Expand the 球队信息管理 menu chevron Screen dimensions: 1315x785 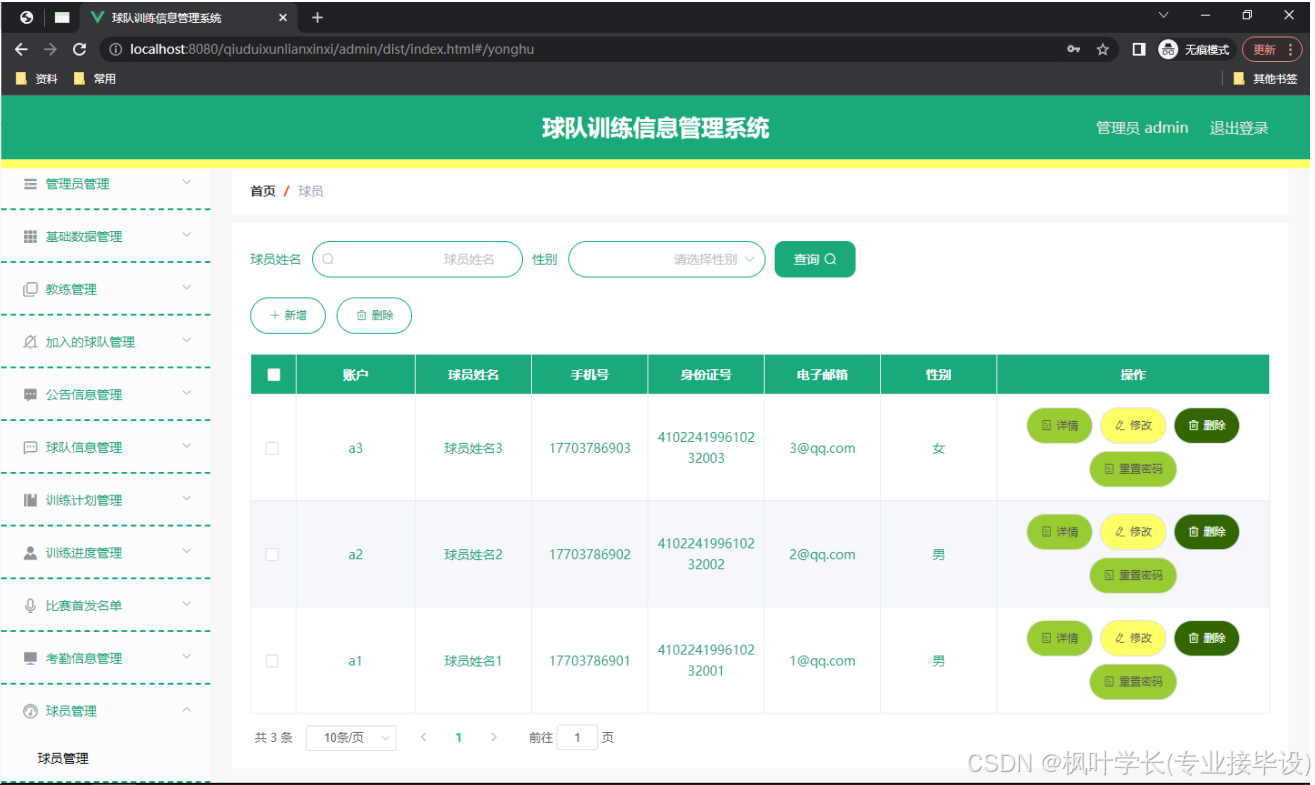tap(186, 446)
